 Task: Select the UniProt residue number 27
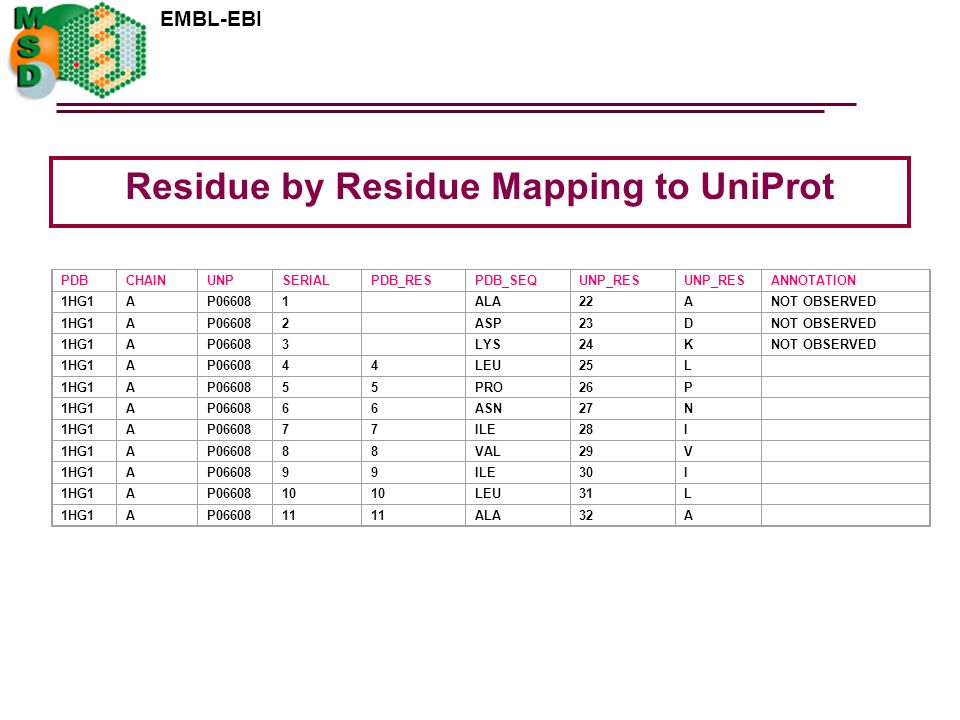(x=586, y=408)
